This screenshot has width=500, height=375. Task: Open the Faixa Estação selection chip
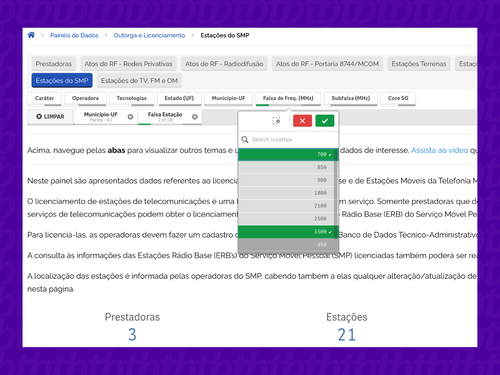165,117
